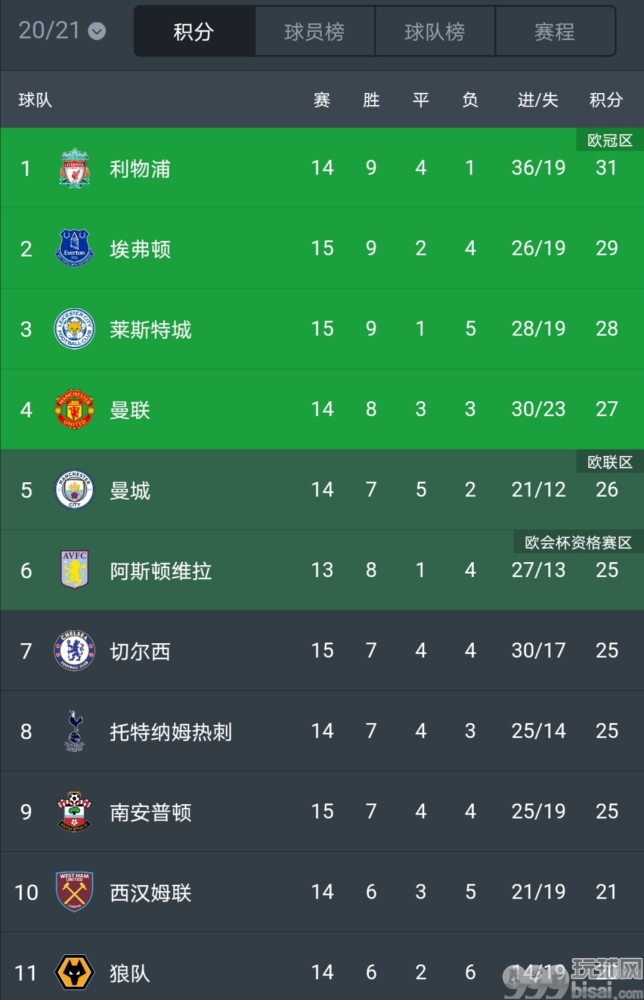This screenshot has height=1000, width=644.
Task: Click the West Ham United crest
Action: click(75, 892)
